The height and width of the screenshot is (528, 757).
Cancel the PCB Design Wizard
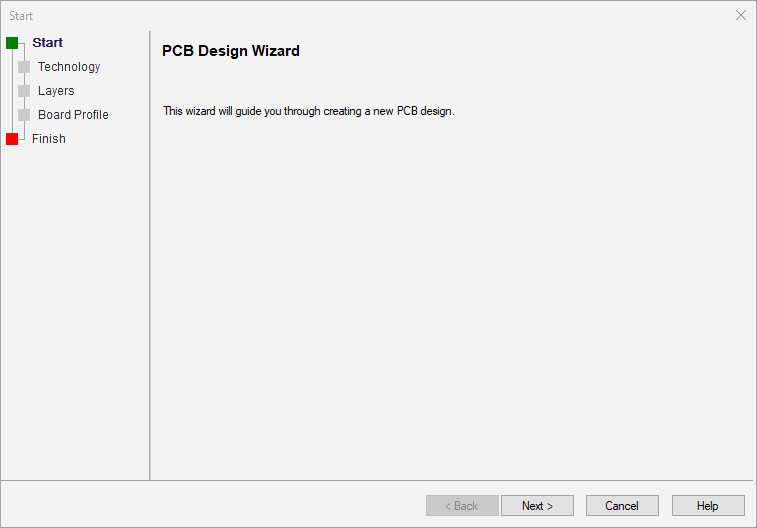(x=622, y=506)
